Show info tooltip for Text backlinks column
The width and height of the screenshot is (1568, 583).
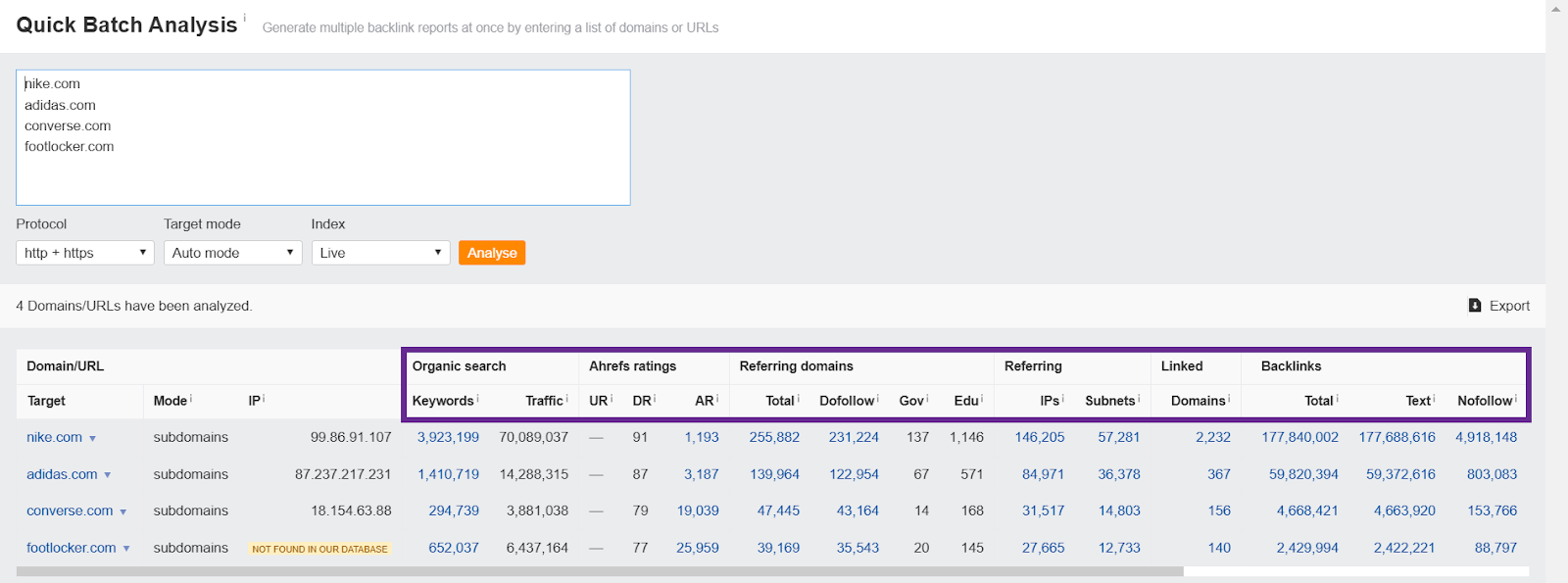point(1436,398)
